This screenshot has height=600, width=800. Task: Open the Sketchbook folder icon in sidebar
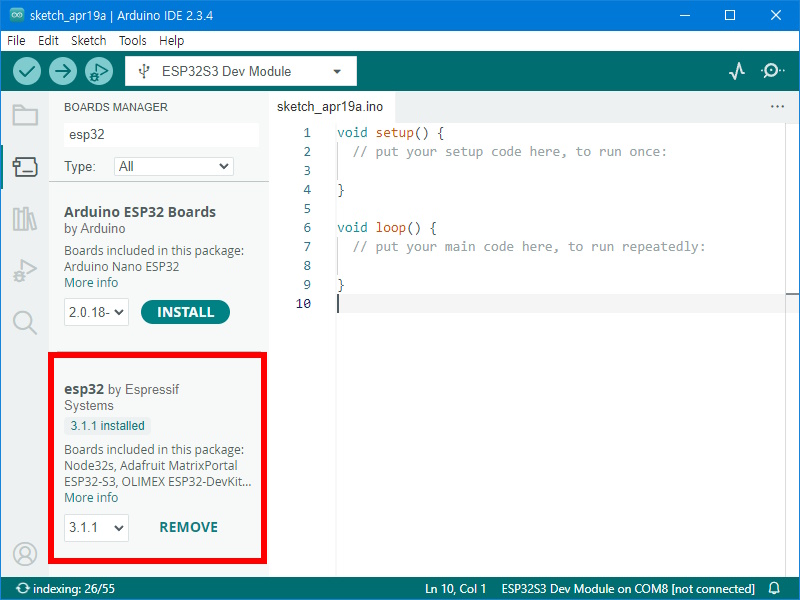25,115
